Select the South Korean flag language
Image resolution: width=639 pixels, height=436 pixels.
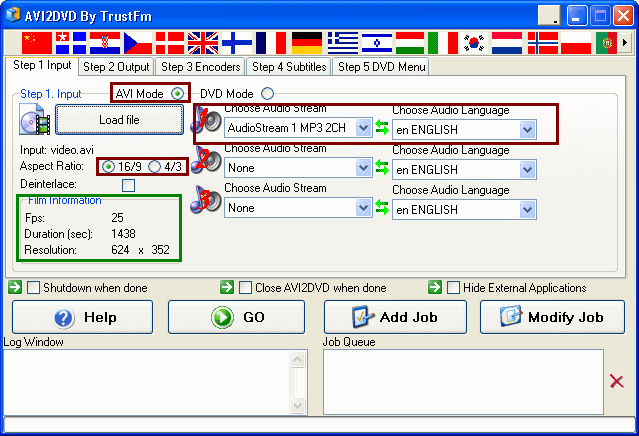tap(474, 43)
